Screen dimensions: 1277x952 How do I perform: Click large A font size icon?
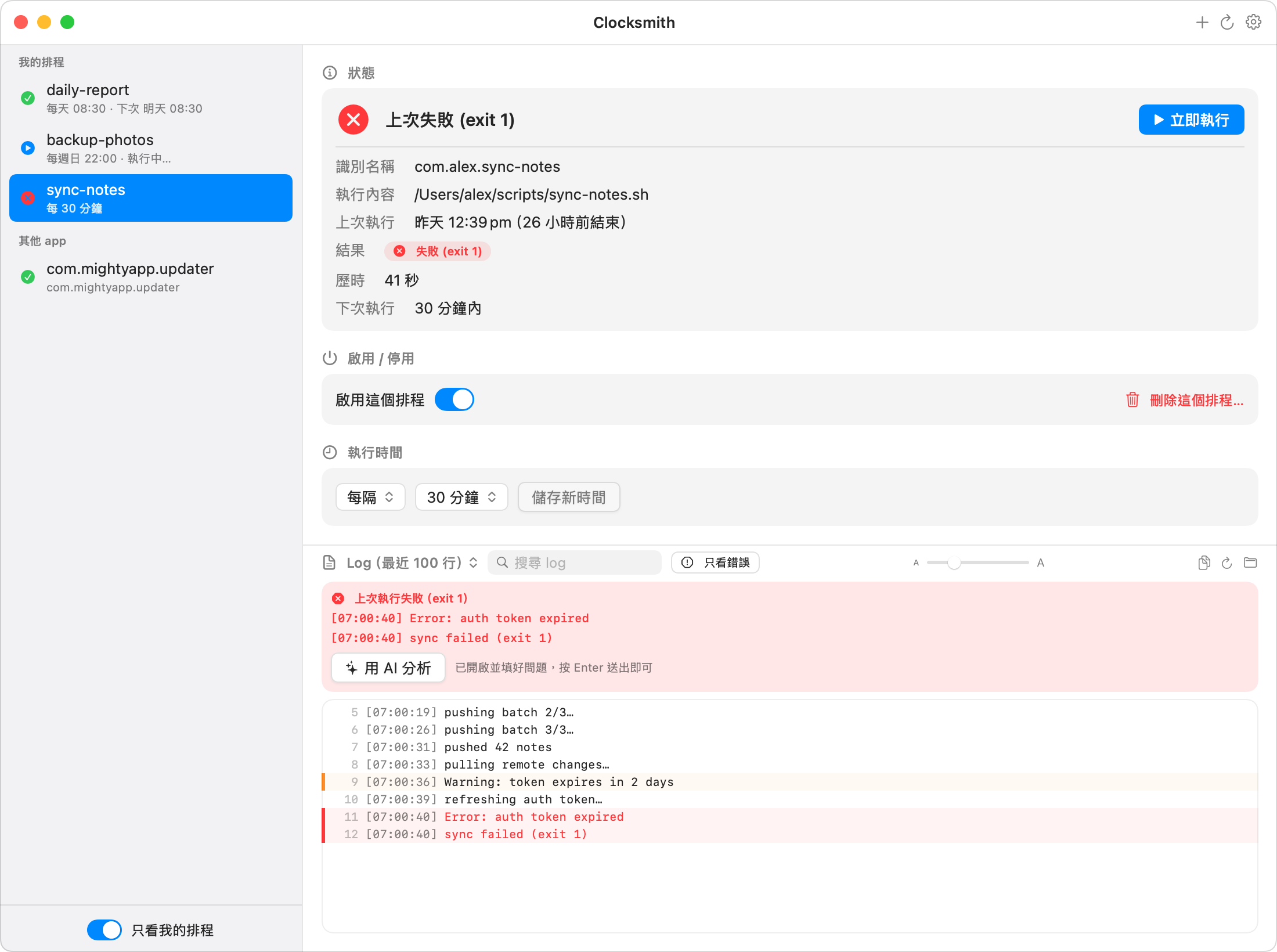coord(1041,562)
